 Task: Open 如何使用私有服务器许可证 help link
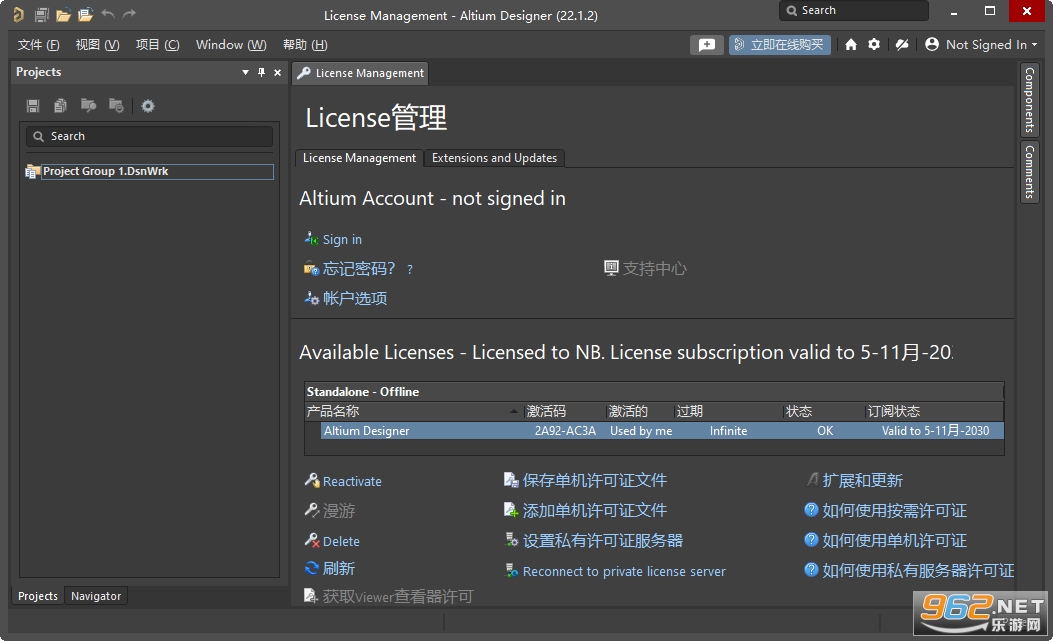(918, 570)
